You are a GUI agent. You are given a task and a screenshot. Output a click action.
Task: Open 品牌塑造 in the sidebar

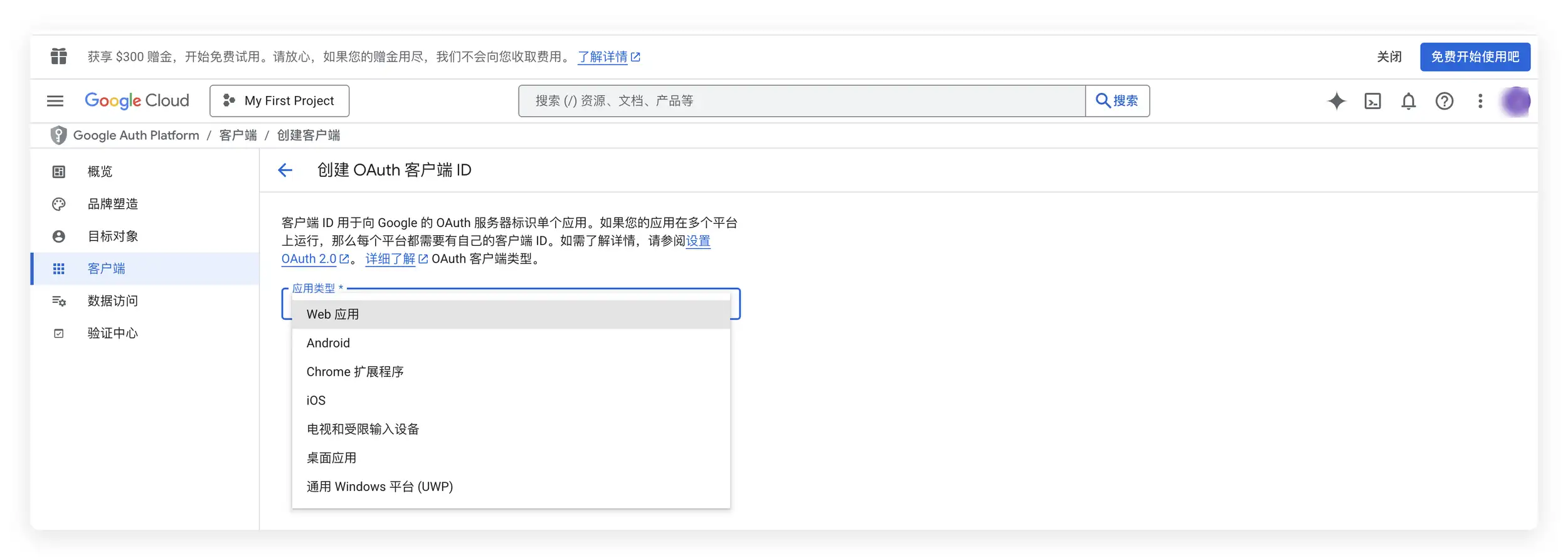pos(145,204)
